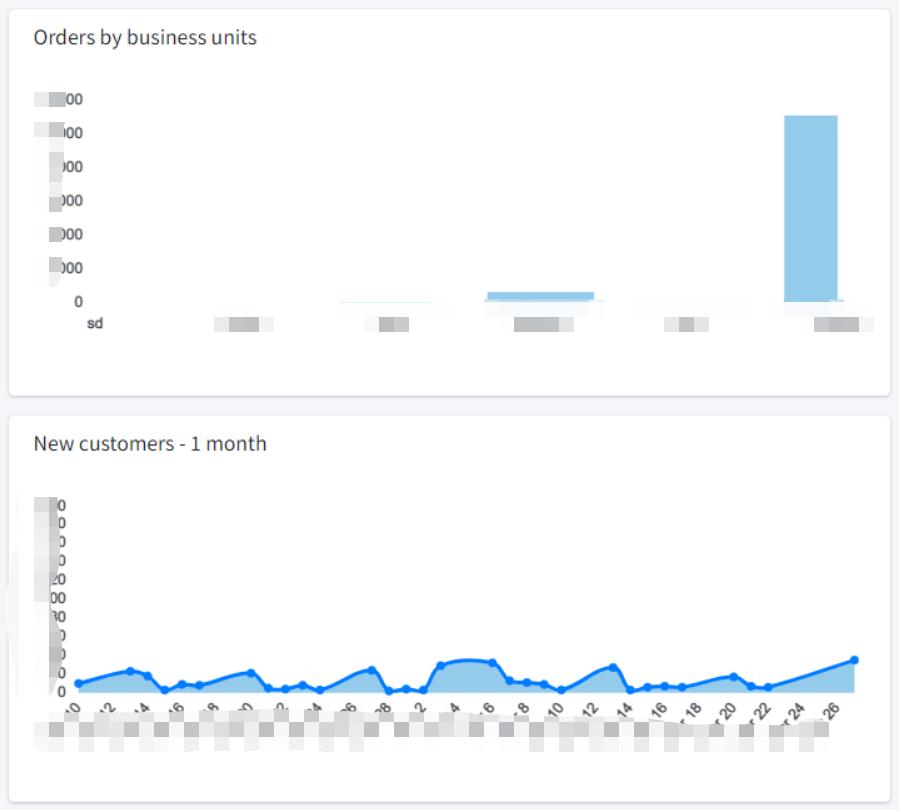Select the short wide bar in the Orders chart
Screen dimensions: 899x810
point(541,296)
